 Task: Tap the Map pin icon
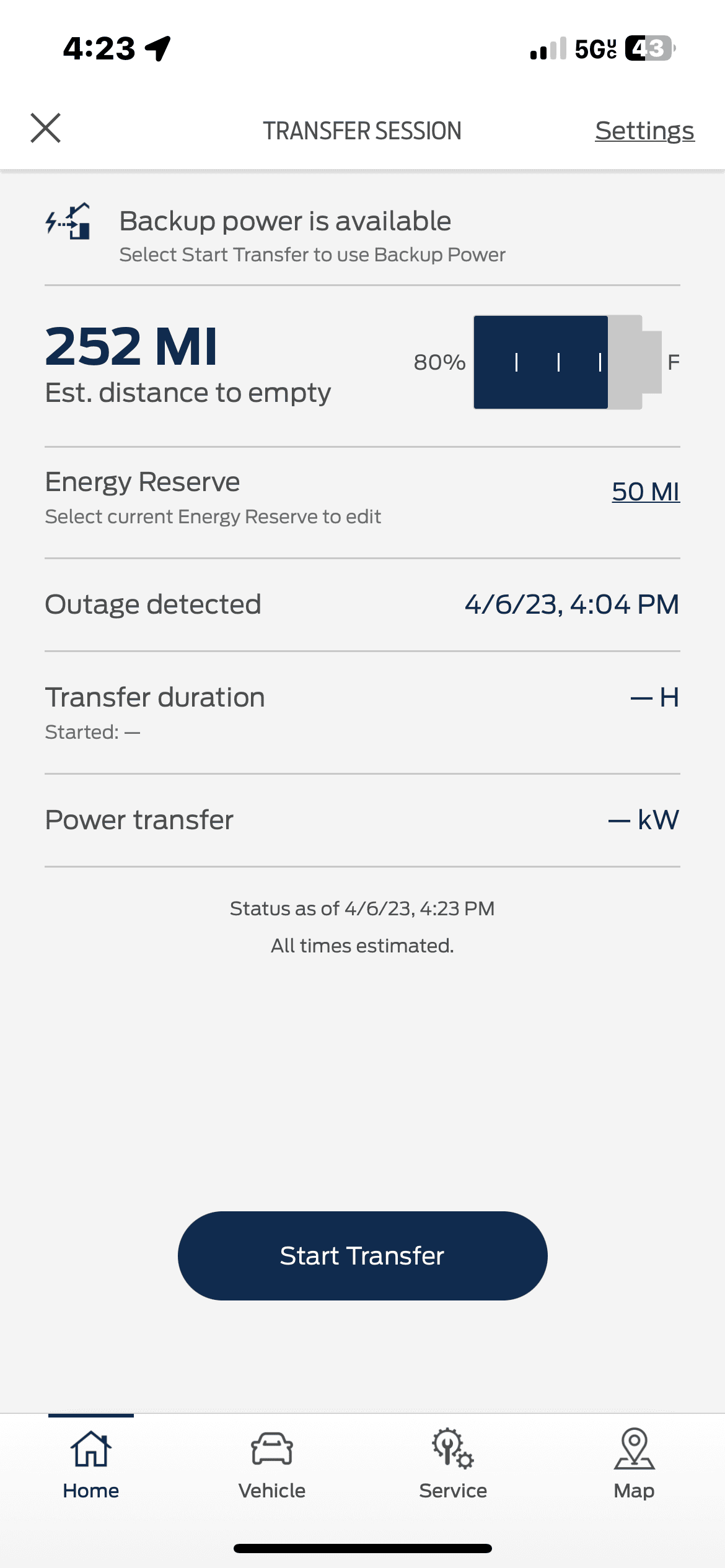634,1449
